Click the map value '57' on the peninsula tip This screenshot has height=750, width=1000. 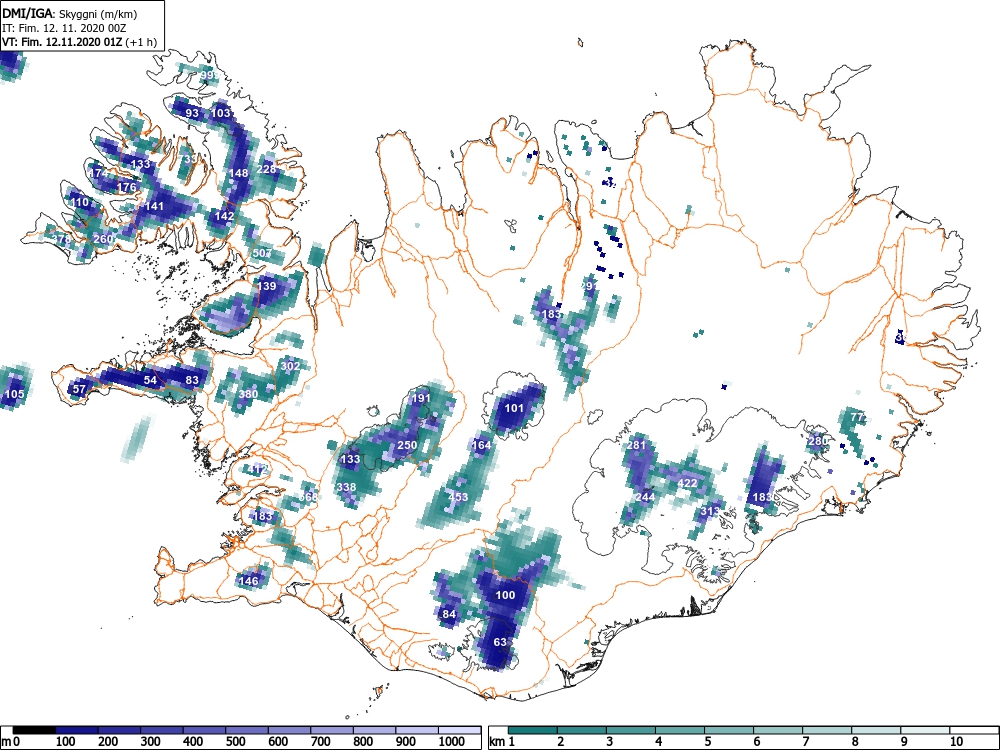tap(79, 389)
